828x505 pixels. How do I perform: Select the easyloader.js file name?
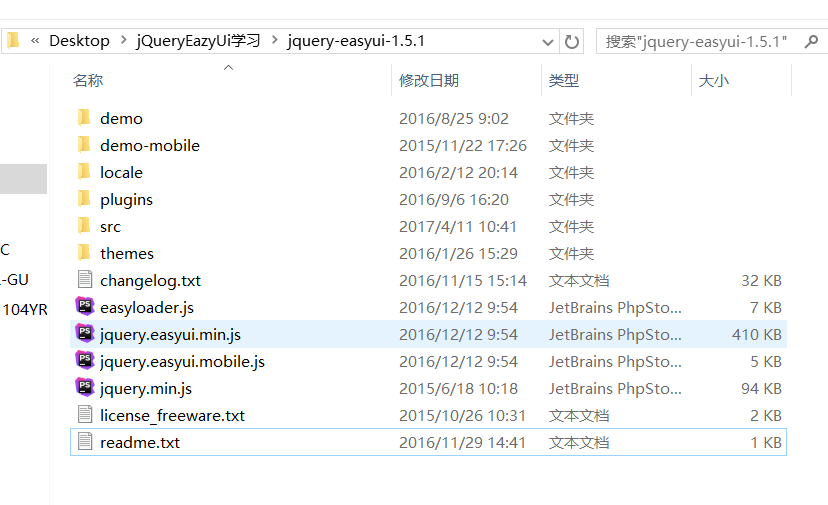coord(147,307)
